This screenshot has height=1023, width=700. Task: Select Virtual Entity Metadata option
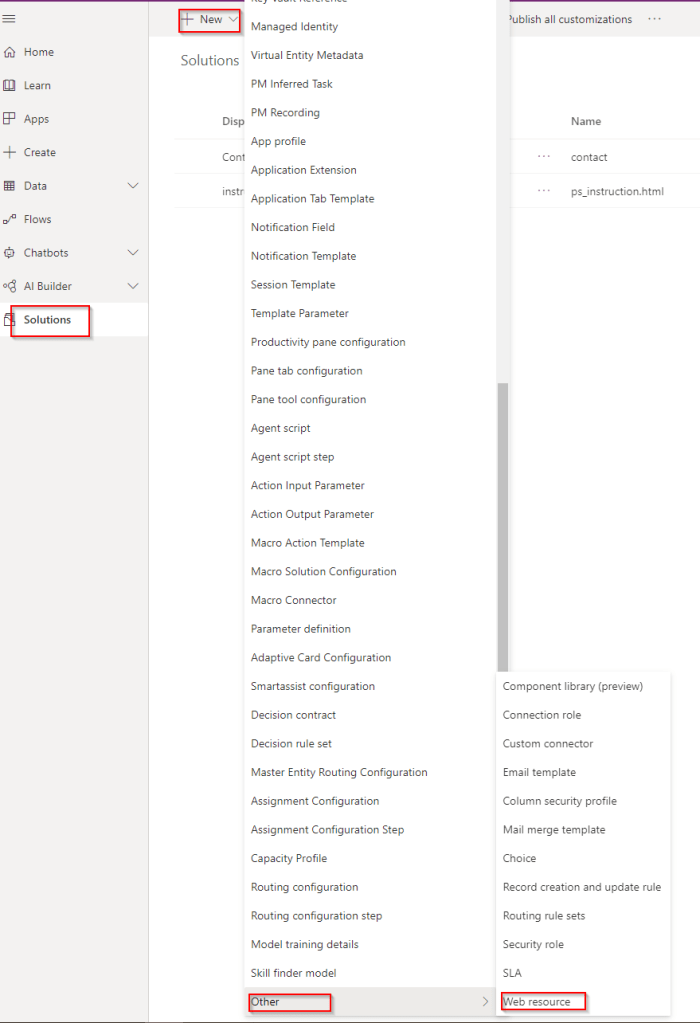[307, 55]
